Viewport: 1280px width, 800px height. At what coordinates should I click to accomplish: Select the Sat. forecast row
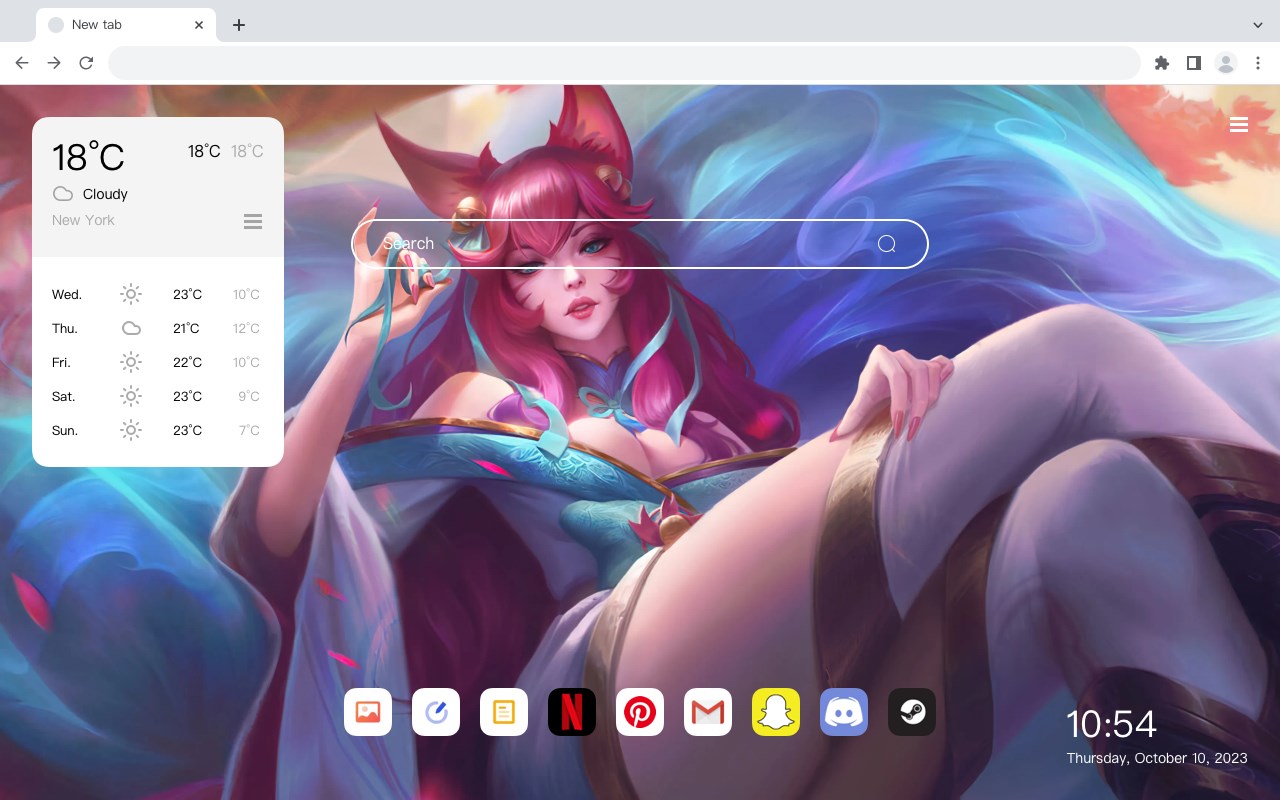pyautogui.click(x=157, y=396)
